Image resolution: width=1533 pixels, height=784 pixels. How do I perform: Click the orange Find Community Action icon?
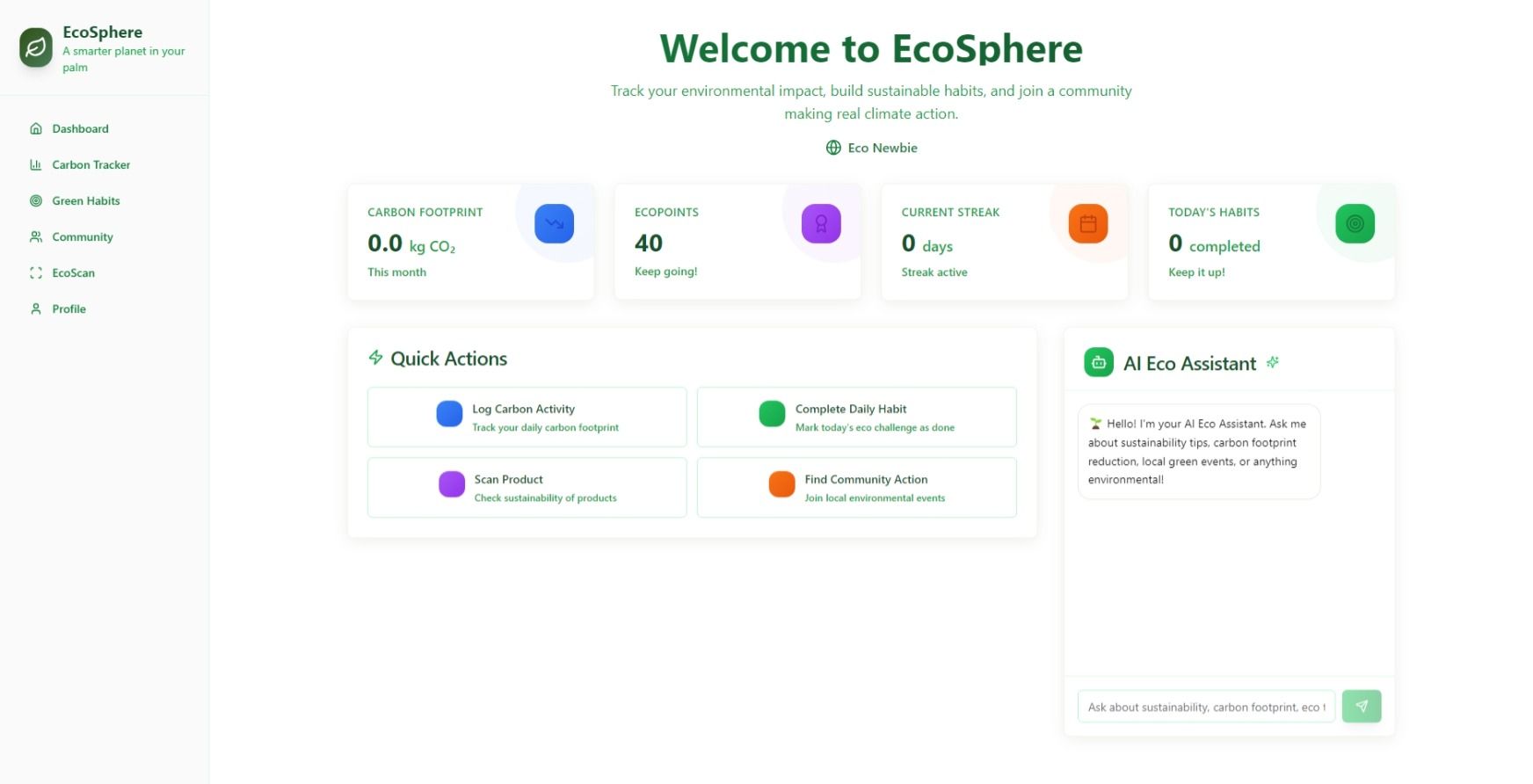click(x=781, y=483)
